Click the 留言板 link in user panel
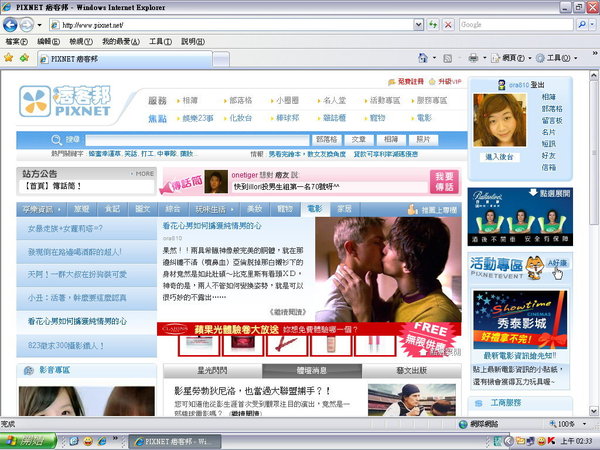Screen dimensions: 600x450 click(552, 121)
